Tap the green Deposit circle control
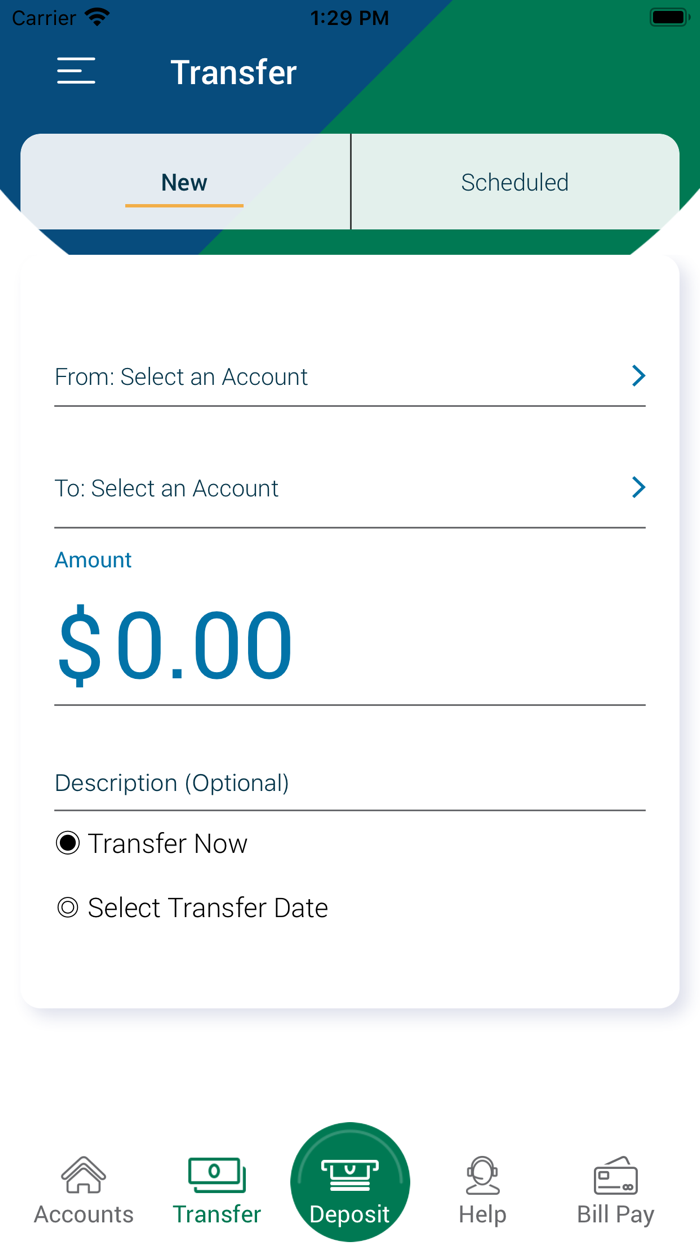 click(x=350, y=1181)
